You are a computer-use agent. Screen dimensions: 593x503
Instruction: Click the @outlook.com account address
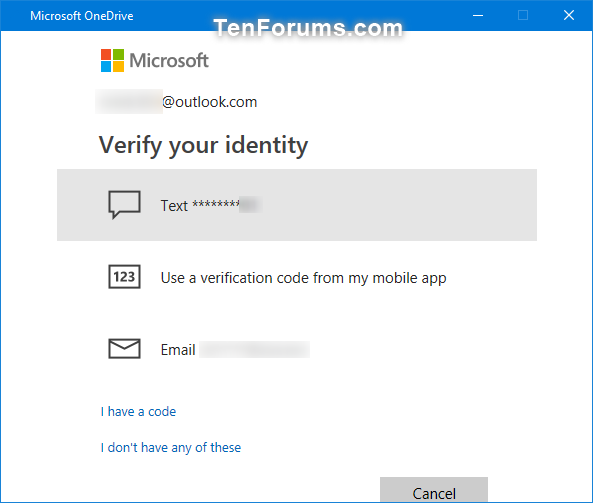click(176, 102)
